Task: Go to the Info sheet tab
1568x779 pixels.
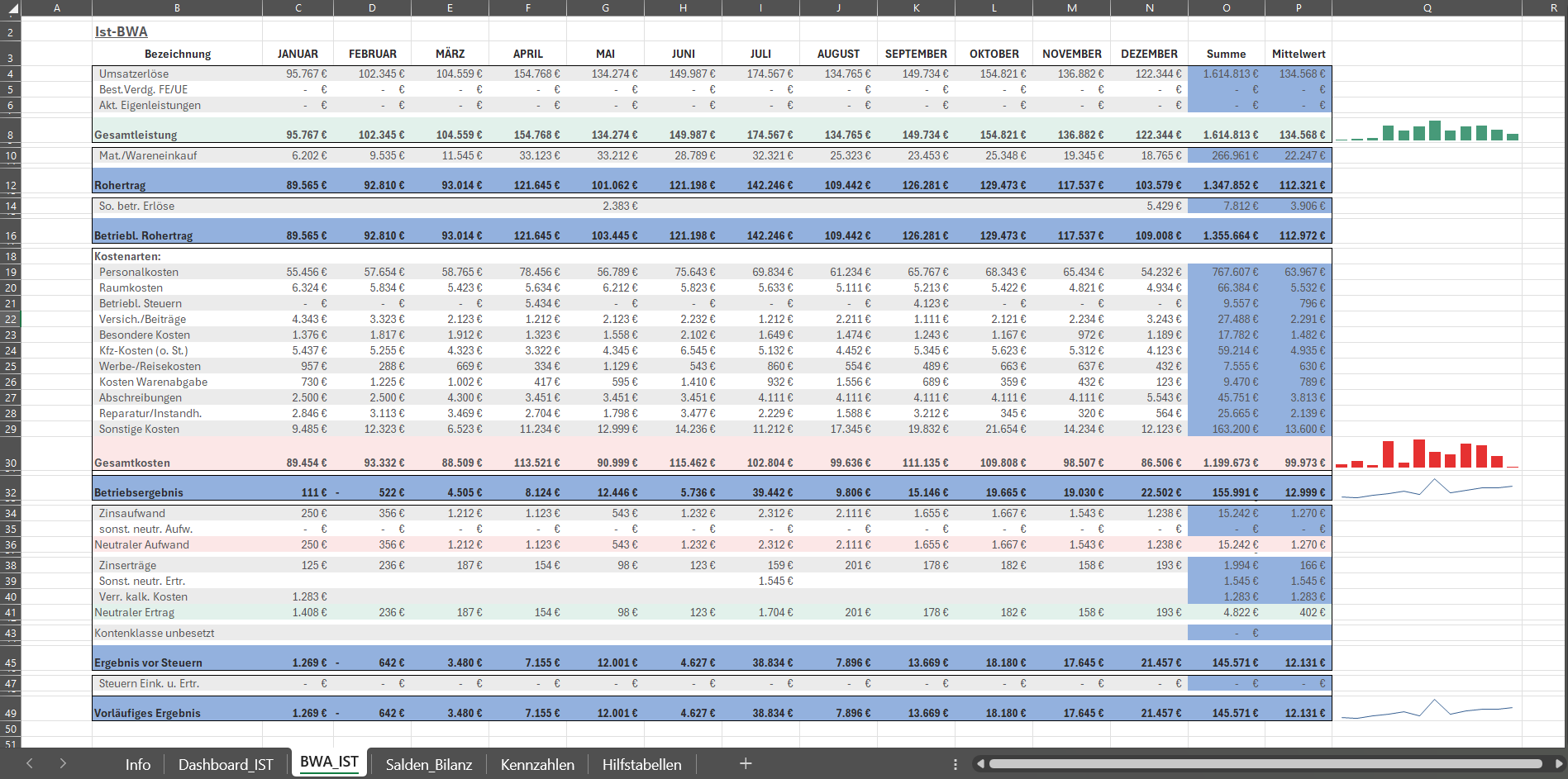Action: click(138, 765)
